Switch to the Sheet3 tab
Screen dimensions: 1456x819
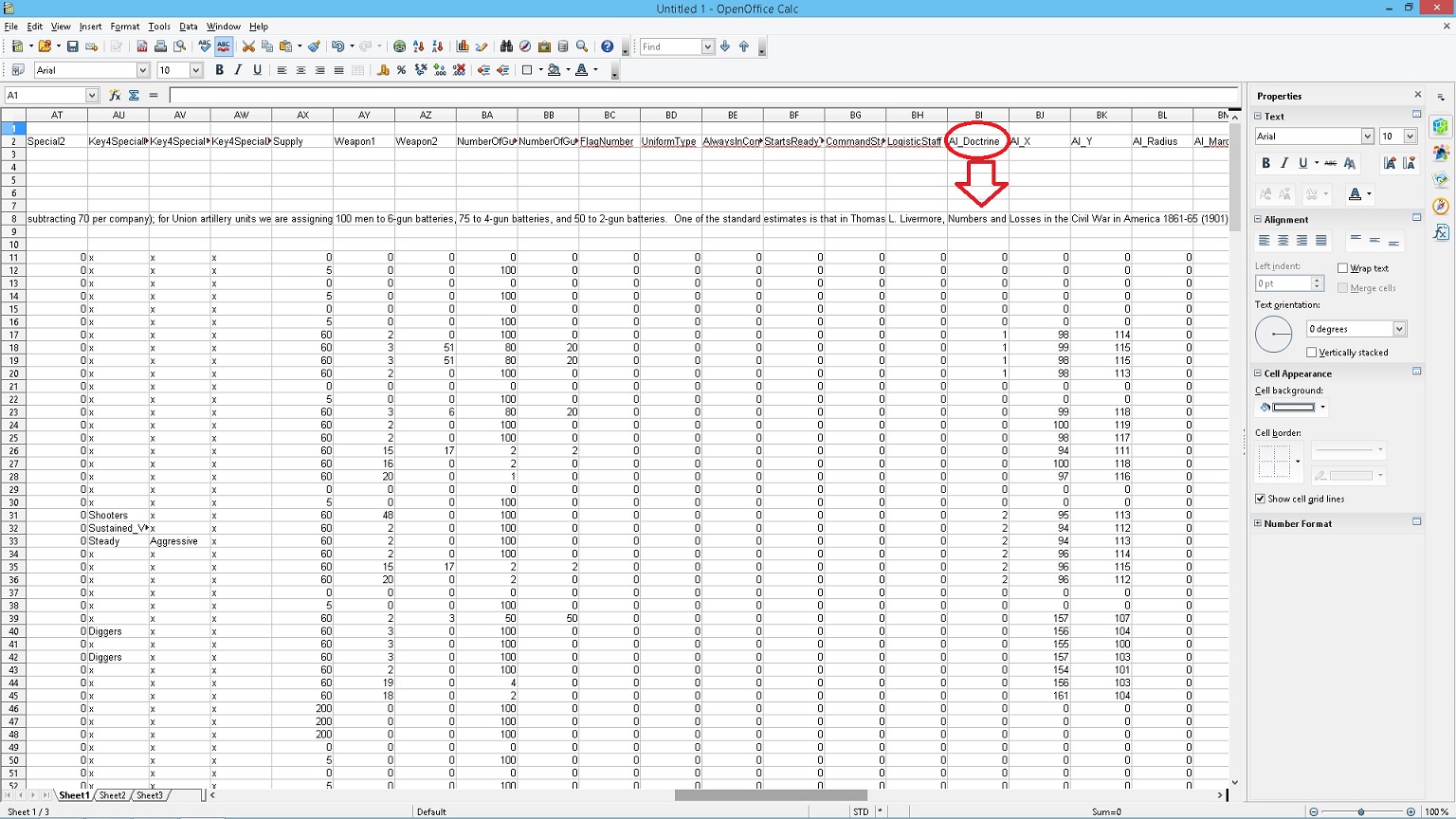tap(150, 795)
